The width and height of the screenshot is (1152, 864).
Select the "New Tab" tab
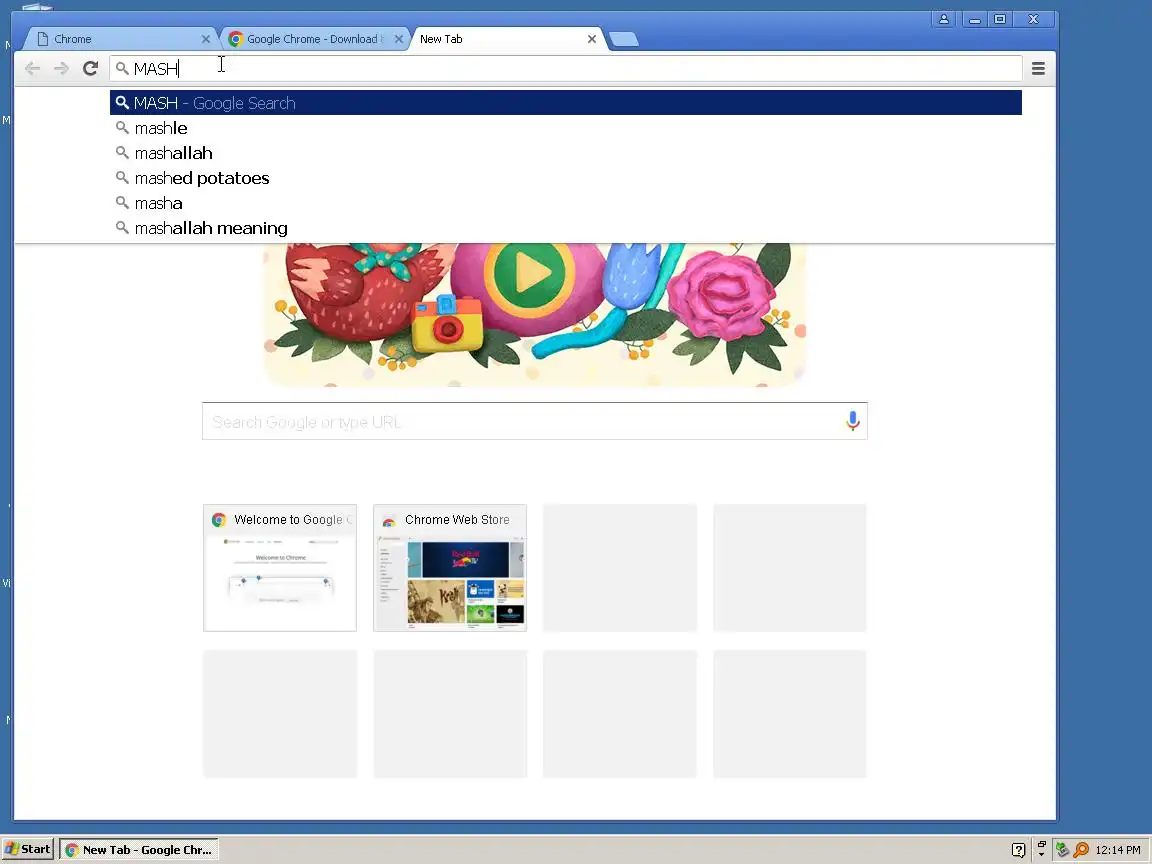pyautogui.click(x=507, y=39)
